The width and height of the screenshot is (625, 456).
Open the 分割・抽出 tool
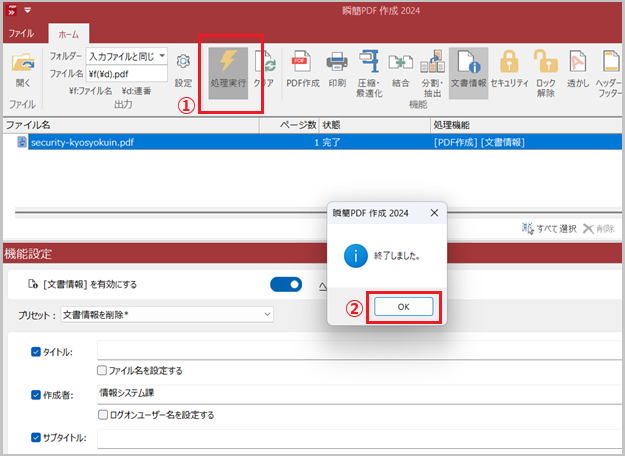(x=433, y=63)
